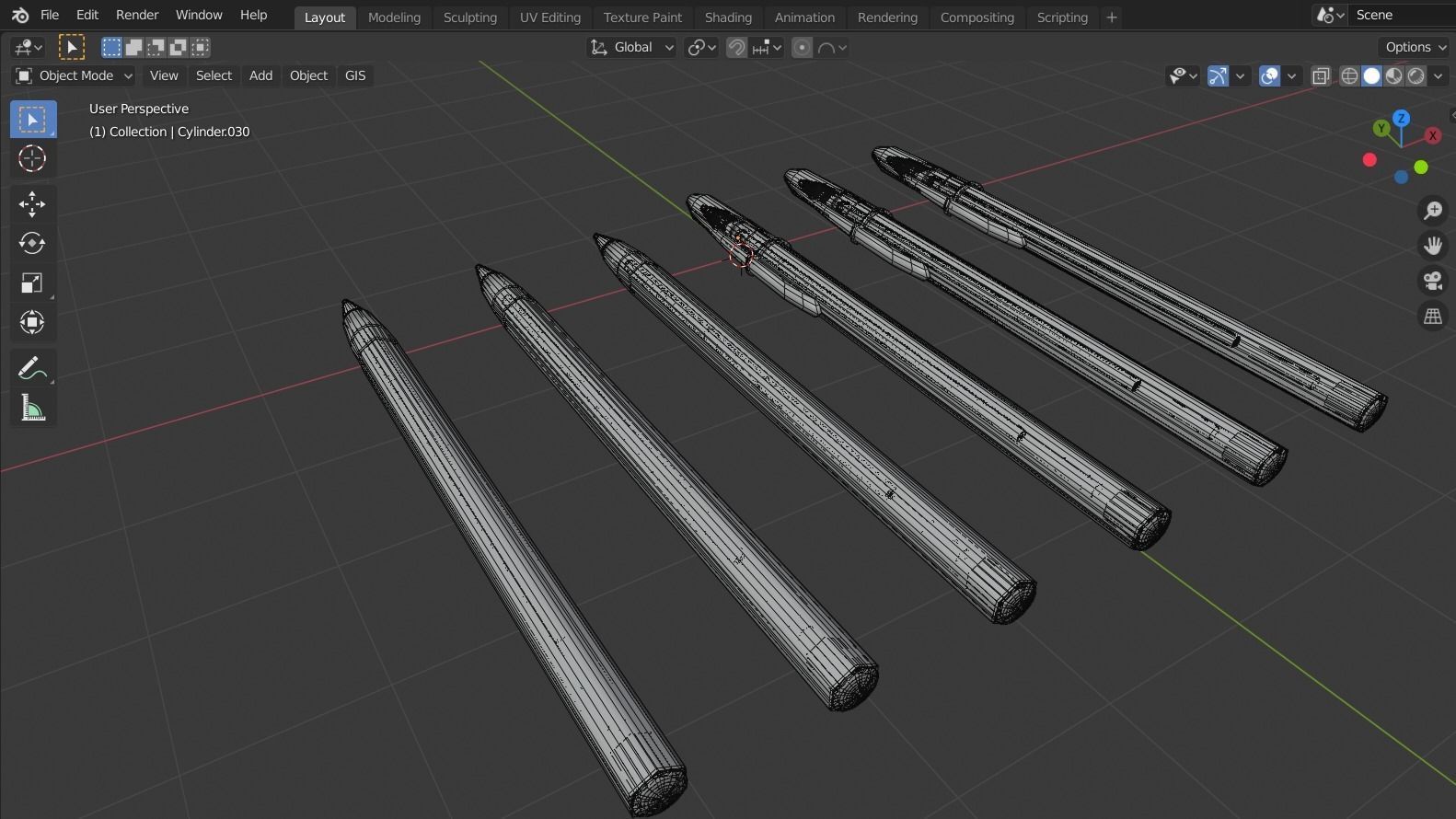Screen dimensions: 1456x819
Task: Activate the Cursor tool in toolbar
Action: 32,159
